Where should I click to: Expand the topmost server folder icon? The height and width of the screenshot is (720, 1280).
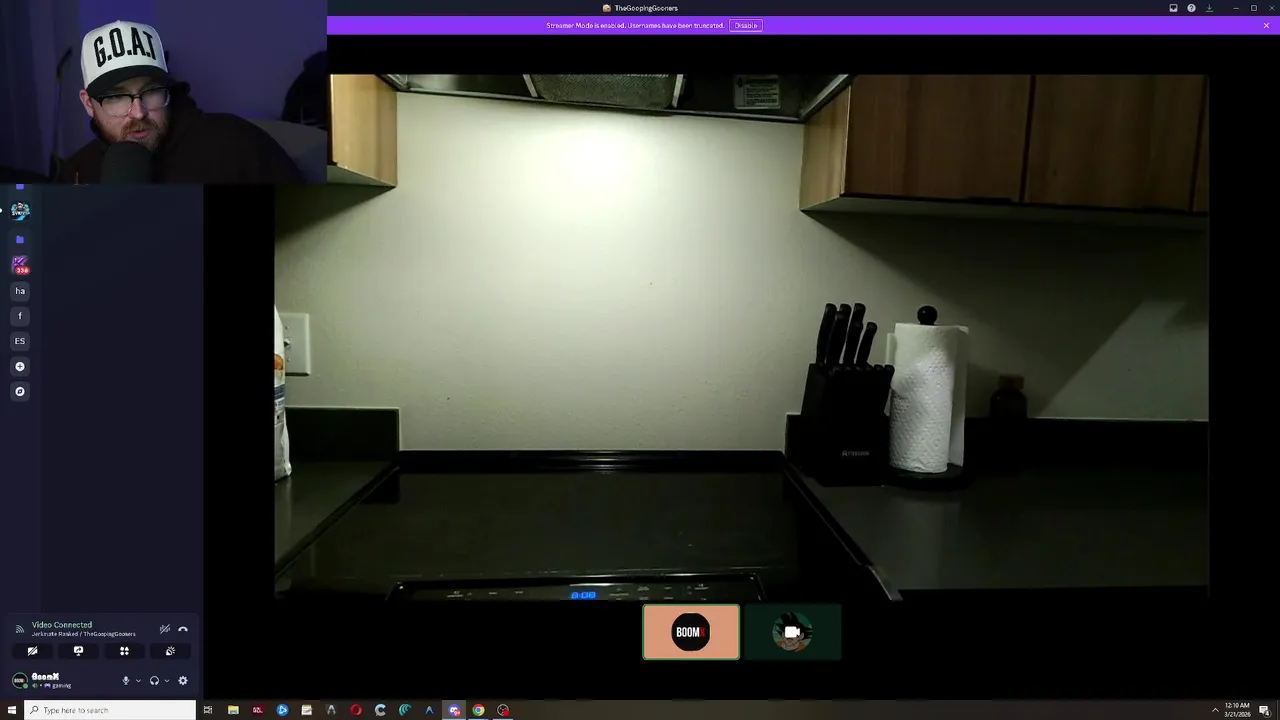[x=19, y=187]
